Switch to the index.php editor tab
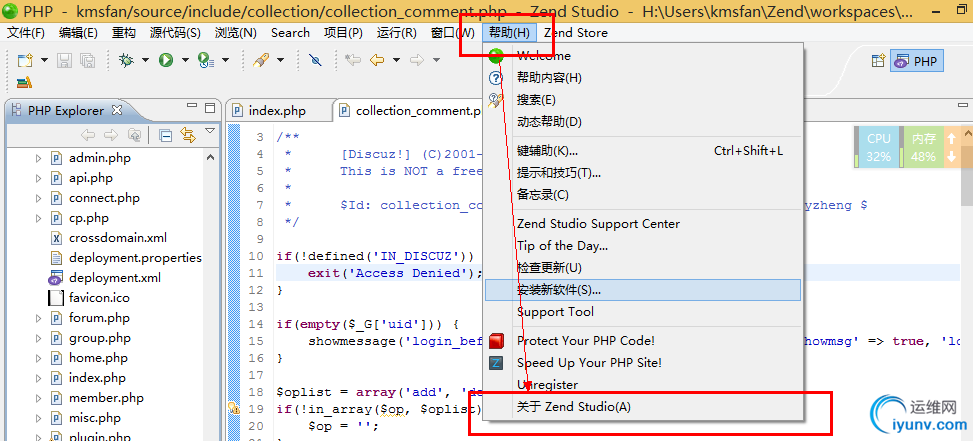Viewport: 973px width, 441px height. click(277, 111)
